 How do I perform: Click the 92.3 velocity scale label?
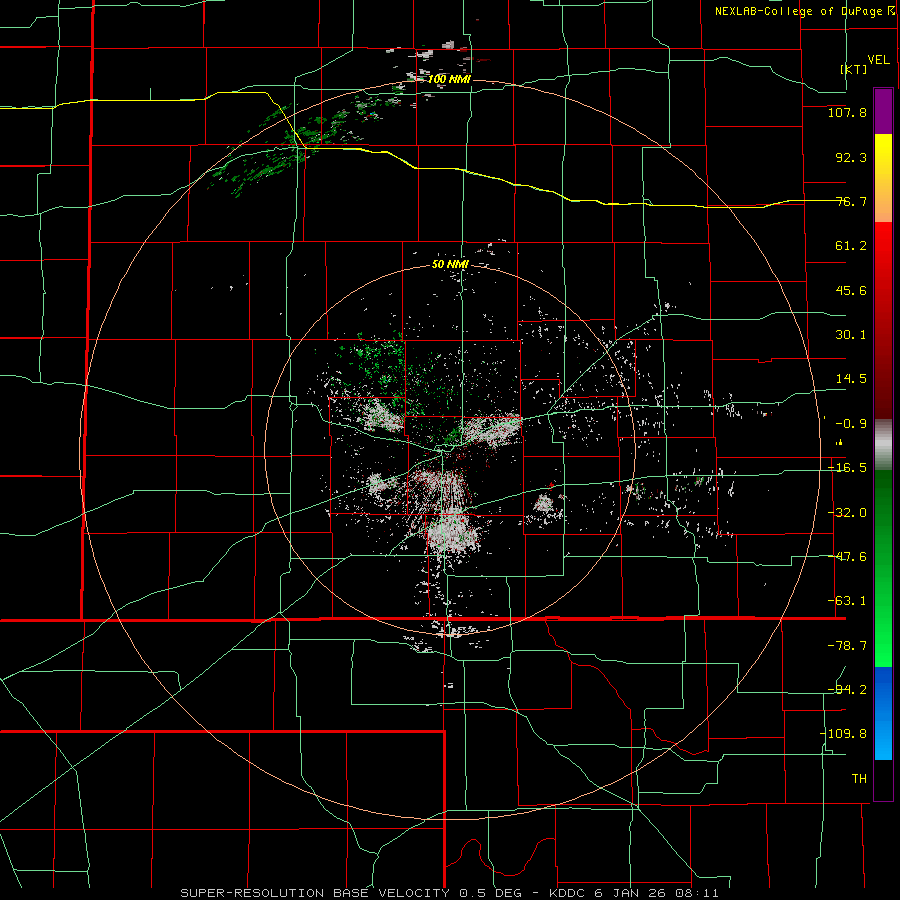851,157
